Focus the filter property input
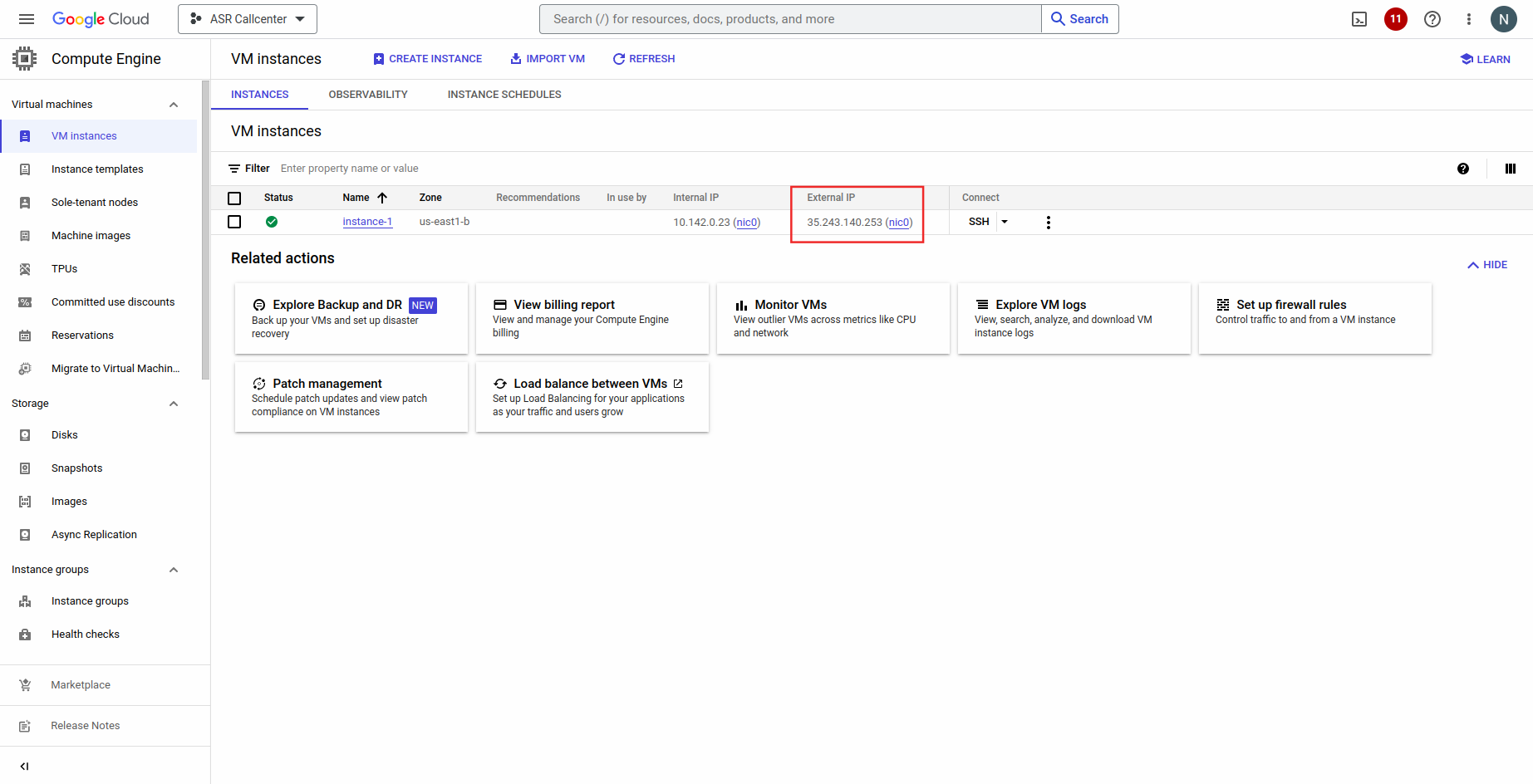 pyautogui.click(x=864, y=169)
